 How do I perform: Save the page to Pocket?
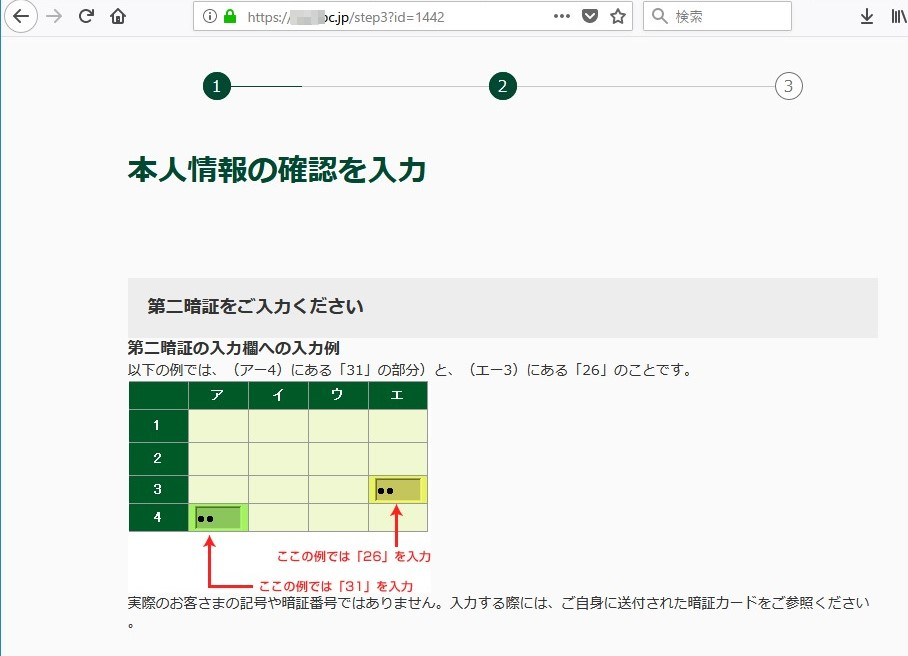590,17
